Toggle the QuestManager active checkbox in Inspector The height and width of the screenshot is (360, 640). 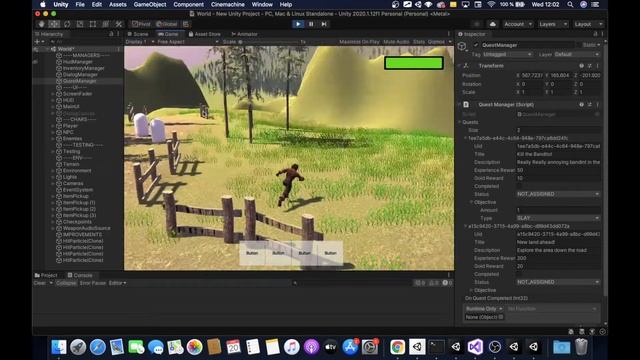point(476,45)
